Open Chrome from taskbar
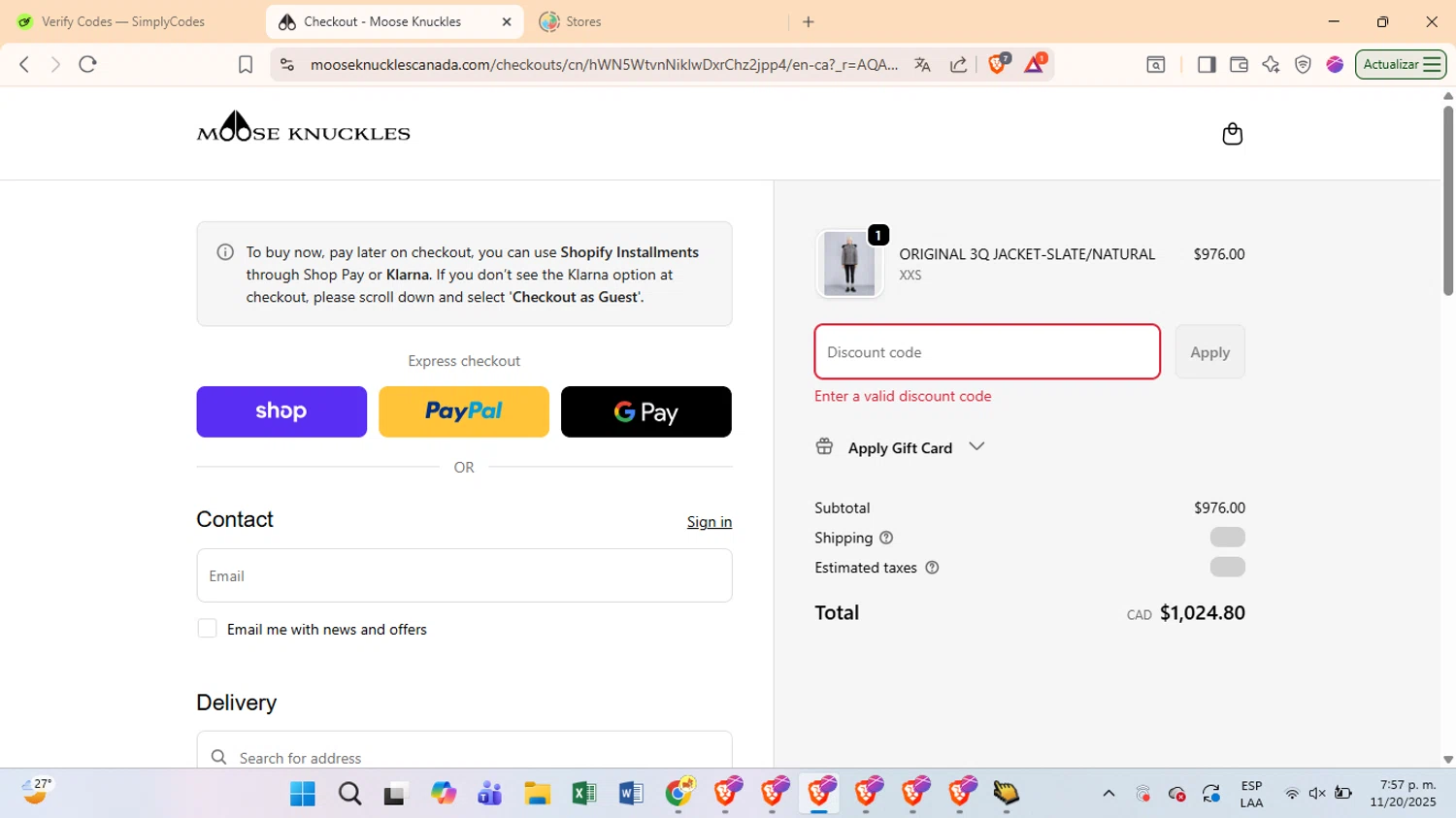The width and height of the screenshot is (1456, 818). pyautogui.click(x=678, y=794)
